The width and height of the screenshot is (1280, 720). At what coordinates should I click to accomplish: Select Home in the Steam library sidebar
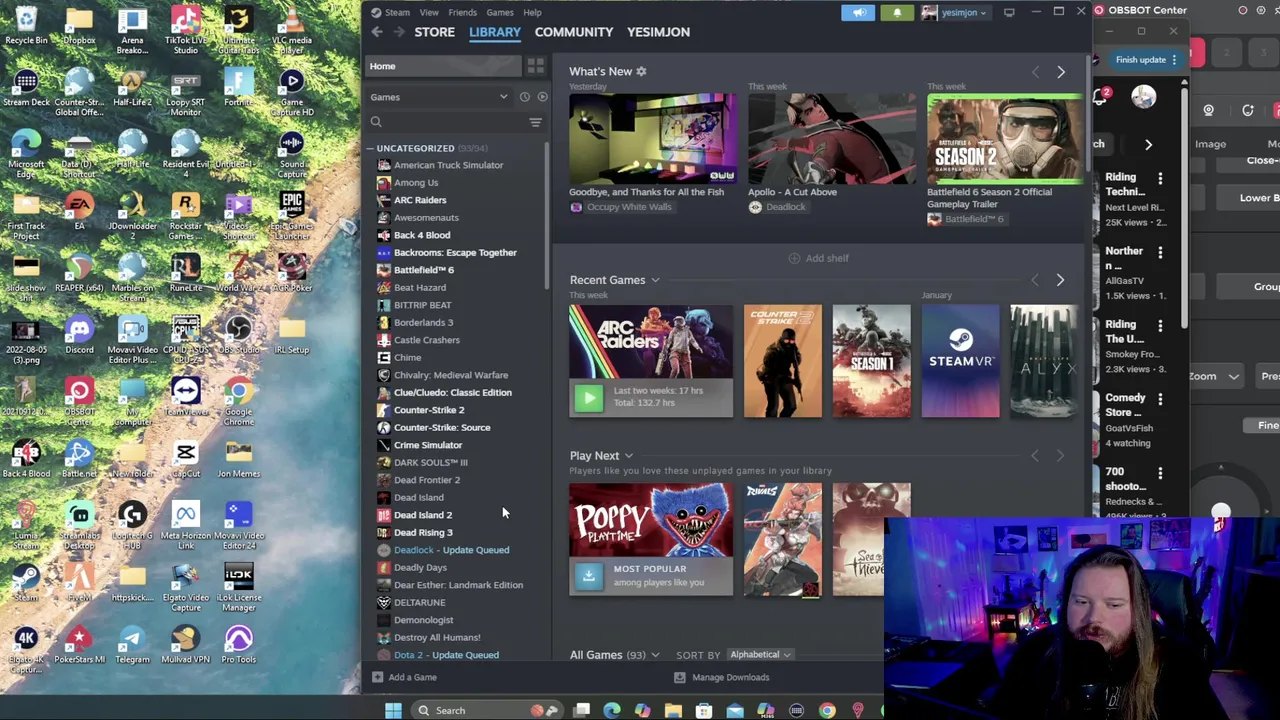click(x=444, y=66)
